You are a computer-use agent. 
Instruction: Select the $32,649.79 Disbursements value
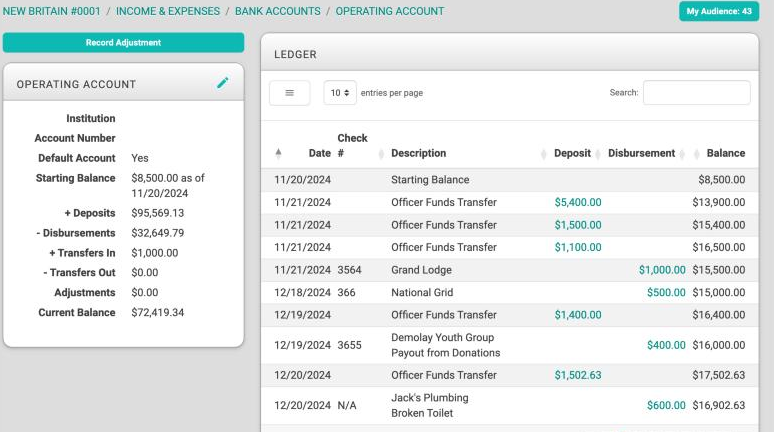click(157, 233)
